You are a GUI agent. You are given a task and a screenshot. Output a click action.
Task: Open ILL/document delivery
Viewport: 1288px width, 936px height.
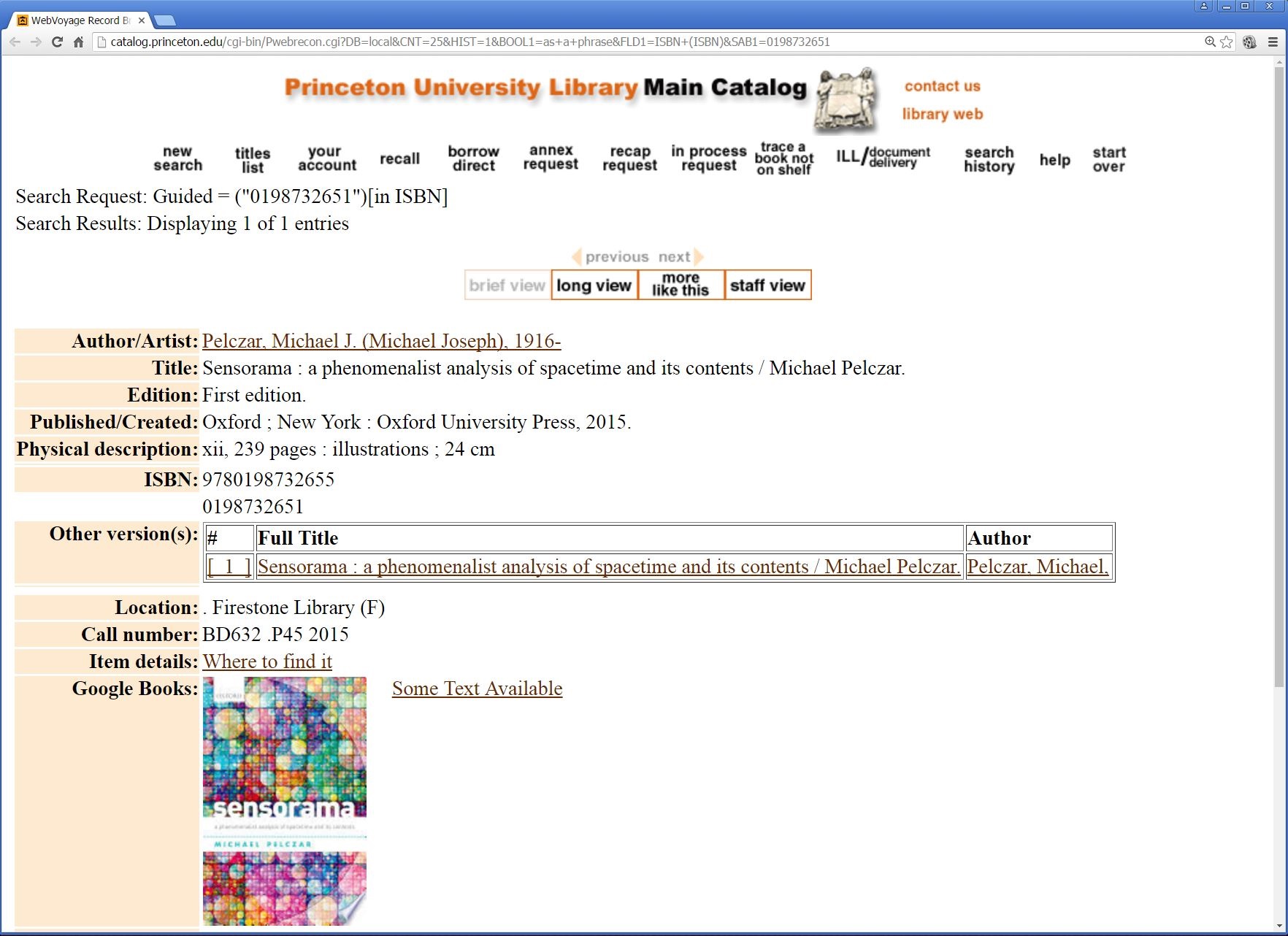point(883,156)
